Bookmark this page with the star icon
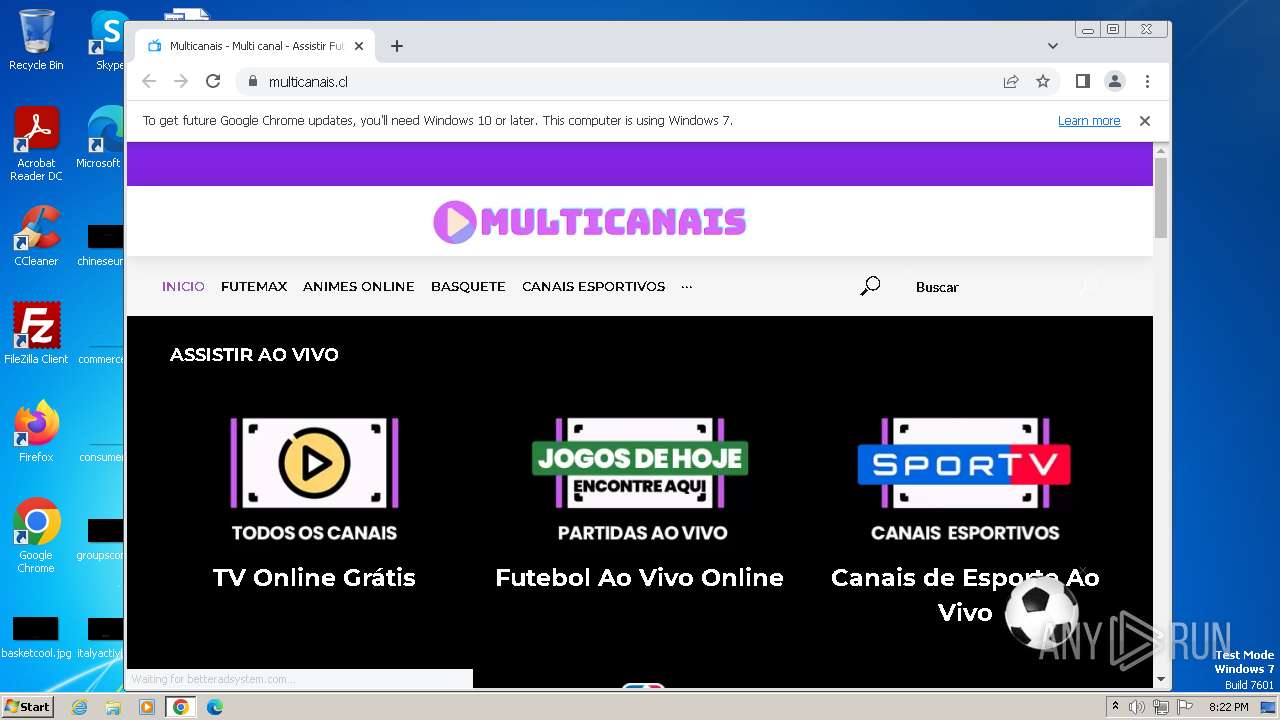This screenshot has width=1280, height=720. [1043, 81]
